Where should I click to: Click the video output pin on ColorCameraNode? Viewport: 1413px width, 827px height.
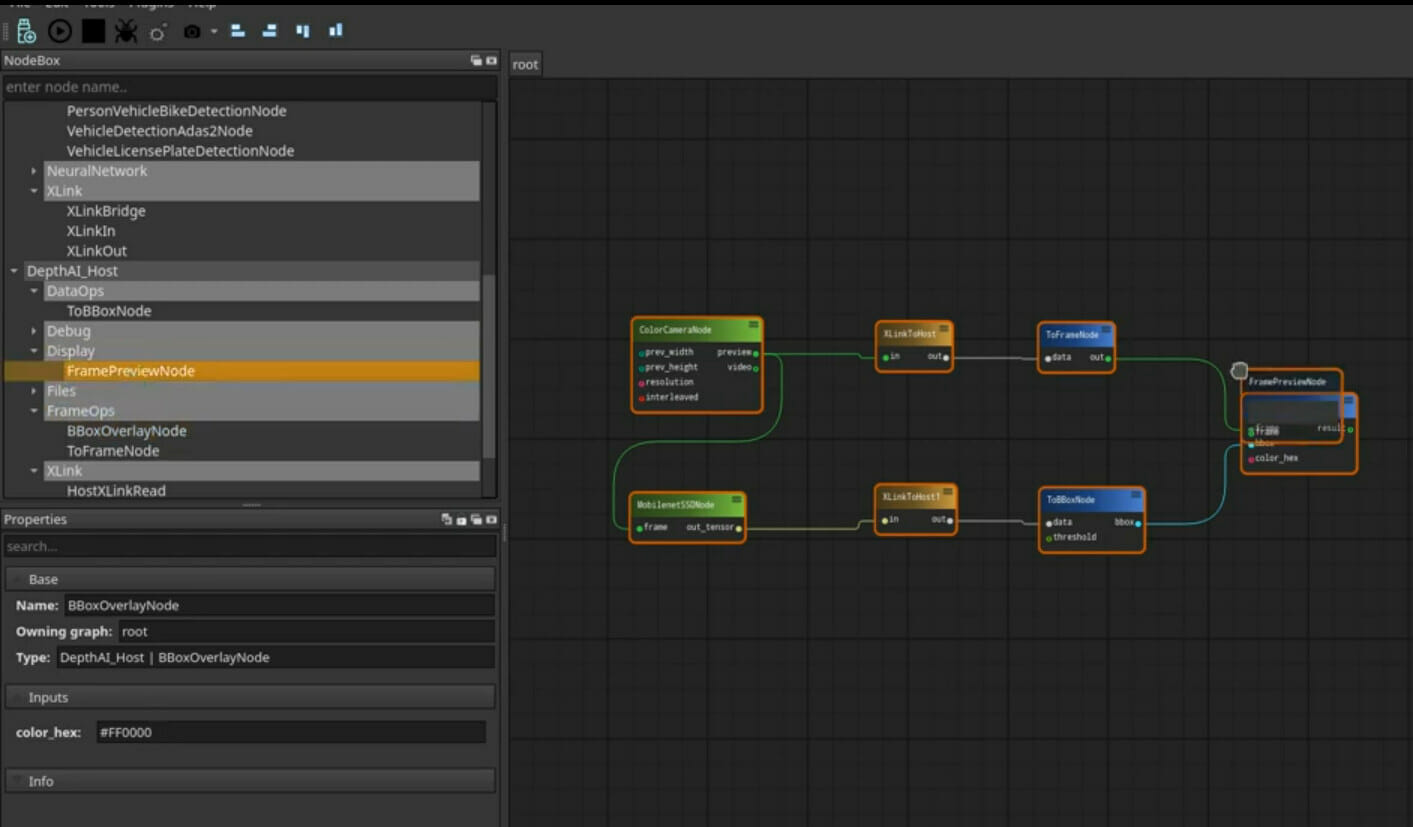[x=756, y=368]
